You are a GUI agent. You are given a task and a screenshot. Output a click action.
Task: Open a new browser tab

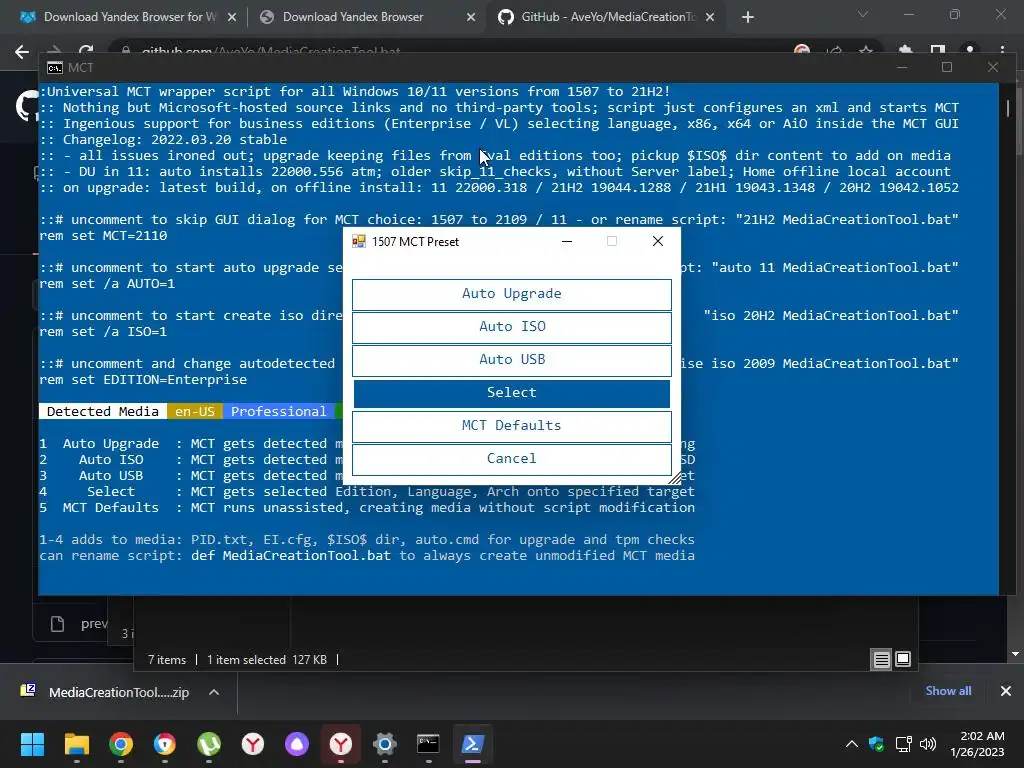pos(748,18)
